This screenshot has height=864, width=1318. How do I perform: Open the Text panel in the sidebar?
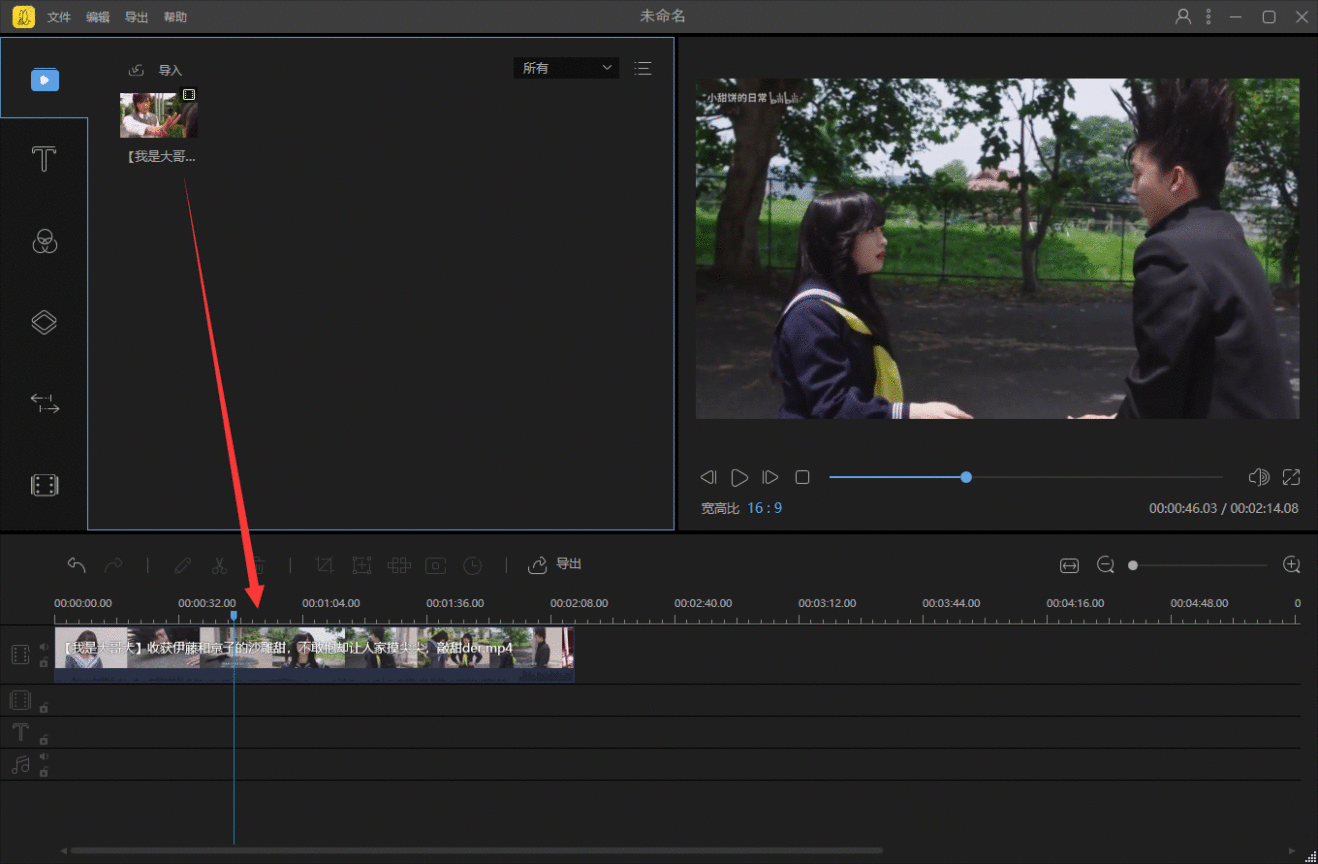[x=44, y=159]
